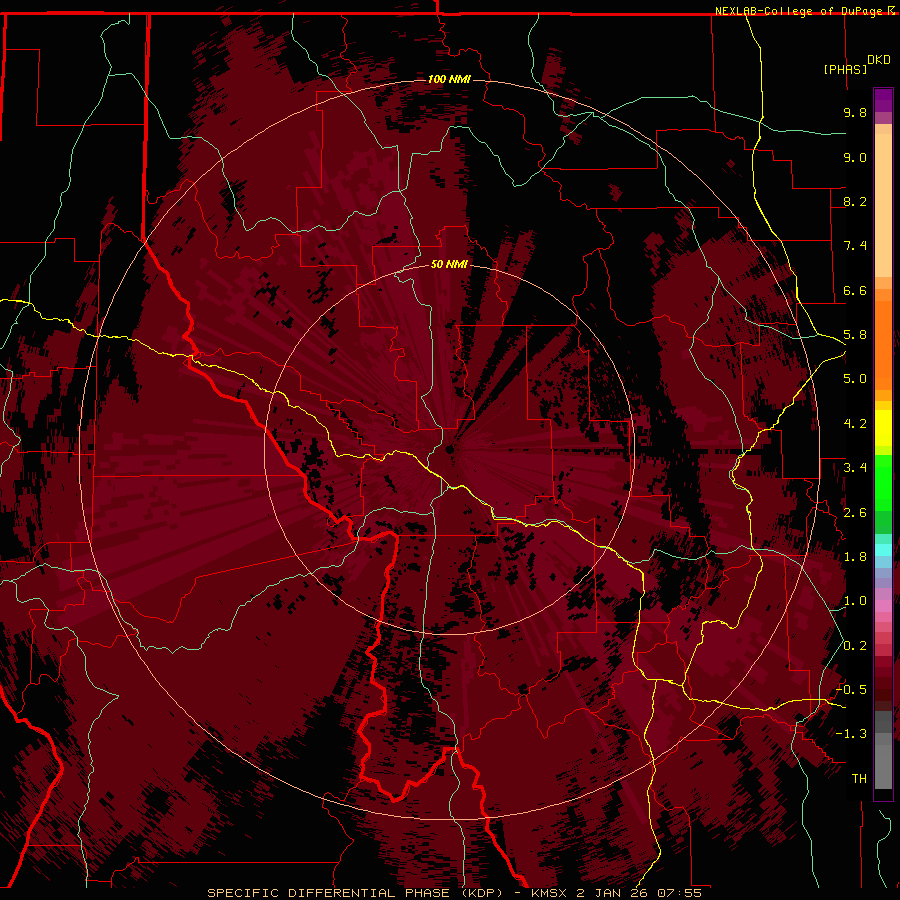Click the bright green segment of color bar
Image resolution: width=900 pixels, height=900 pixels.
click(x=883, y=482)
